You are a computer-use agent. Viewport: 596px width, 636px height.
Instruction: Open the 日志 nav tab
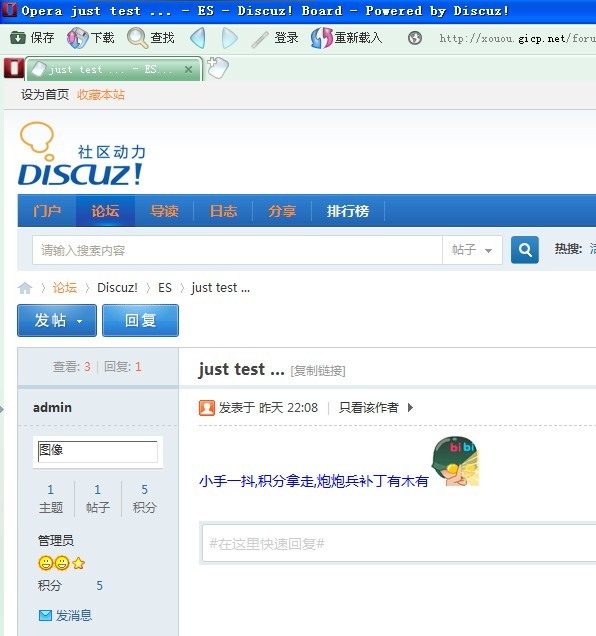pos(223,211)
